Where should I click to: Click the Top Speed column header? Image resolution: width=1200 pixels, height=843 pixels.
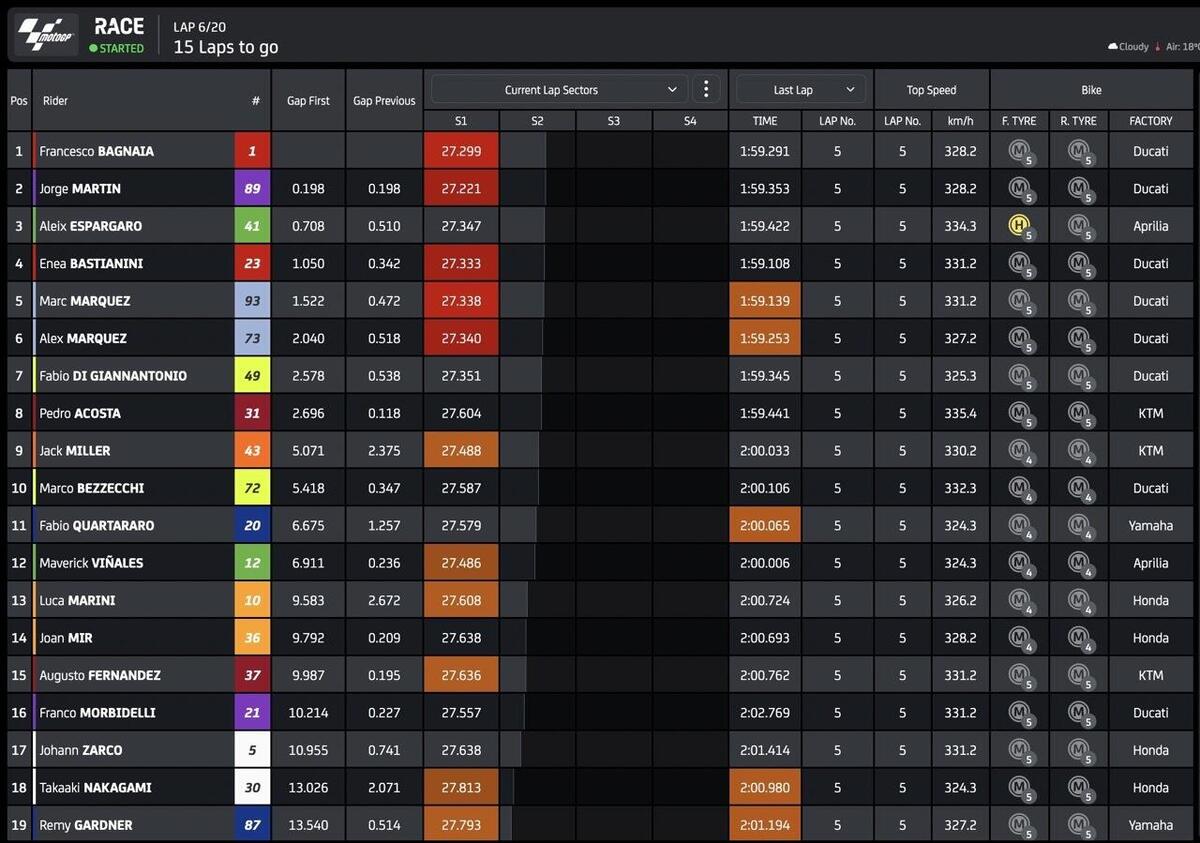click(x=931, y=90)
